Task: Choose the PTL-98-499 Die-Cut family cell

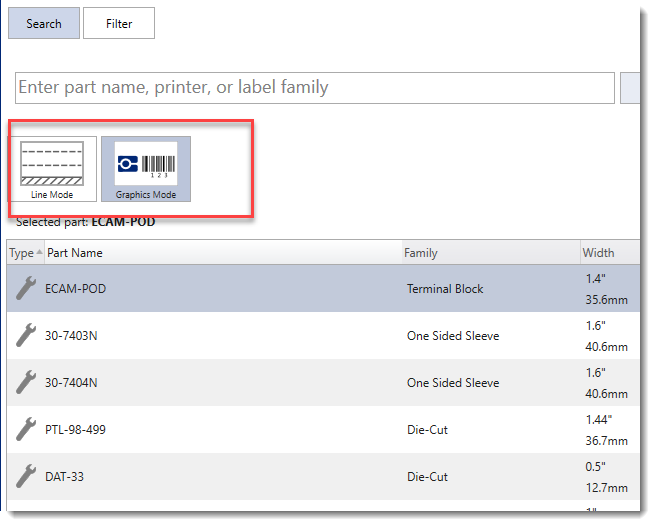Action: tap(427, 430)
